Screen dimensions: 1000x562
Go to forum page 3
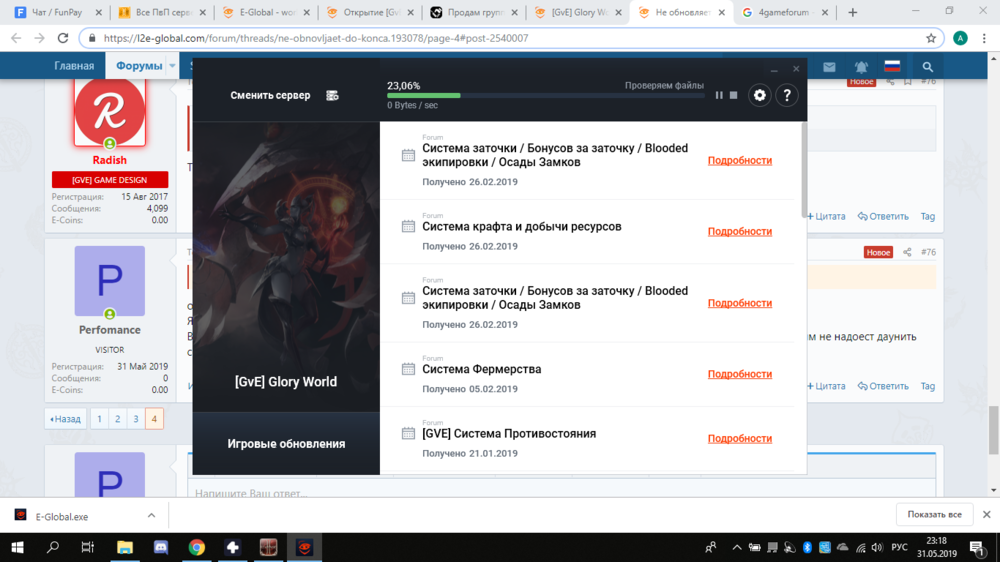[x=136, y=419]
